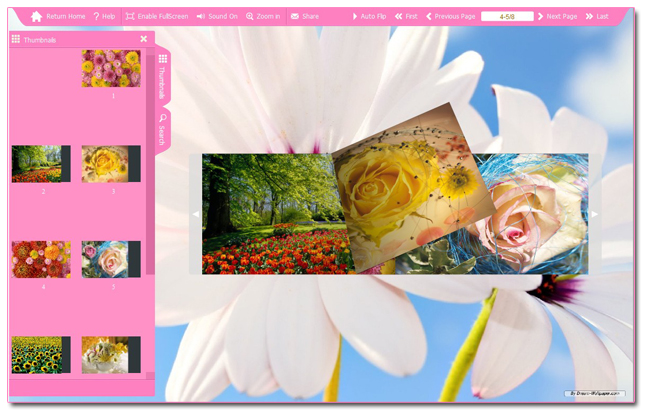Click the Last double-chevron icon
This screenshot has height=420, width=650.
click(589, 17)
